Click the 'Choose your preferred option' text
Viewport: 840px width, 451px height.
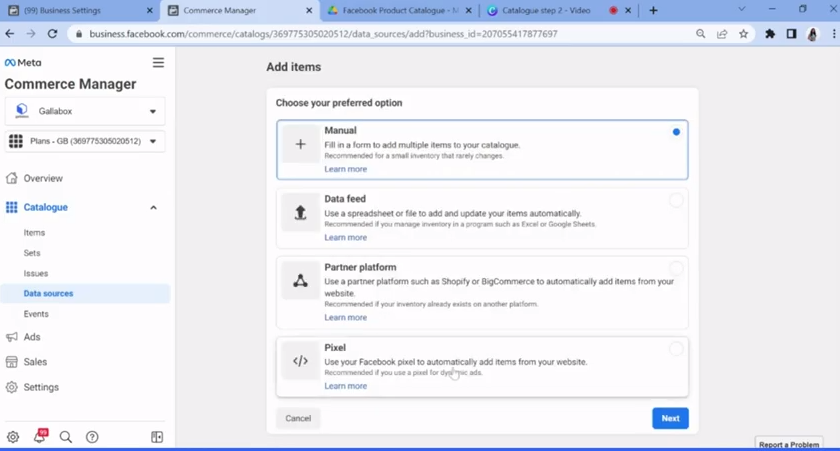pos(339,103)
